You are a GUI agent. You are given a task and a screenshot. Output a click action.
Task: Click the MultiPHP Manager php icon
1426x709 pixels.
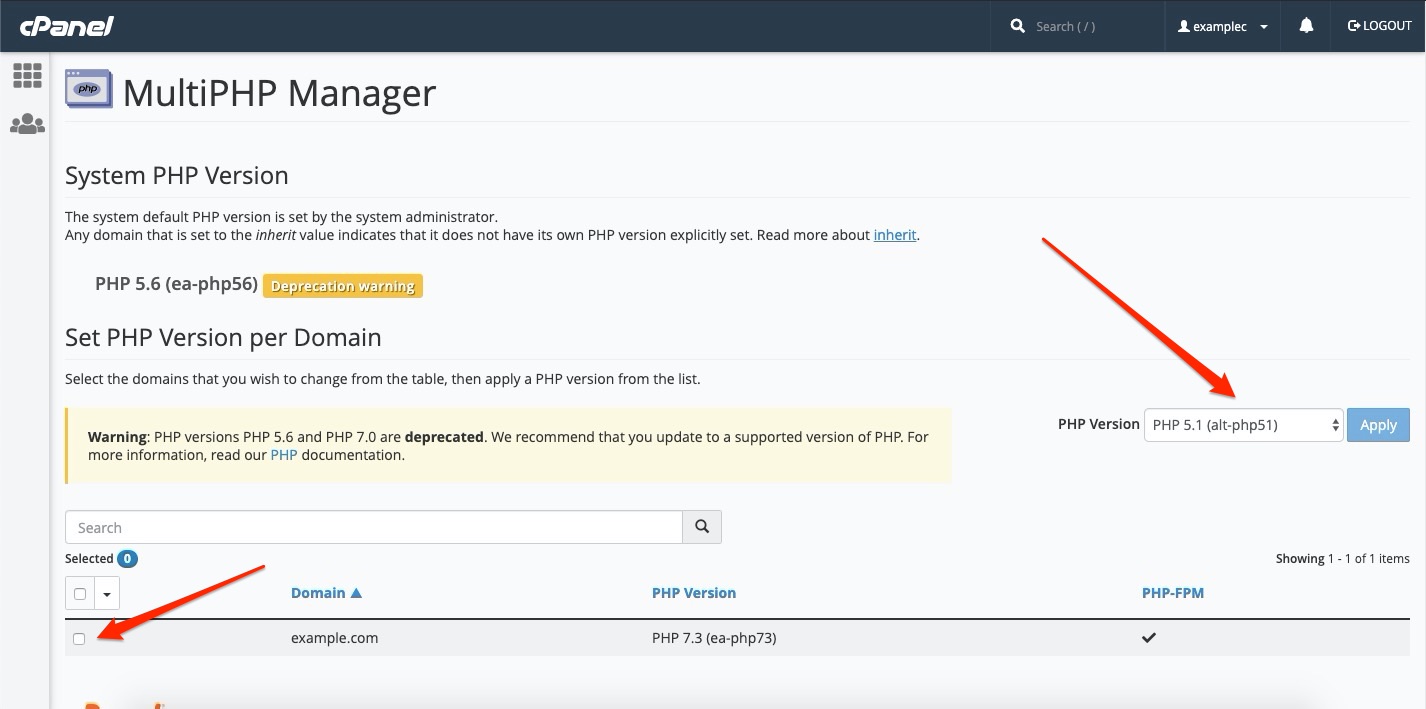coord(89,88)
